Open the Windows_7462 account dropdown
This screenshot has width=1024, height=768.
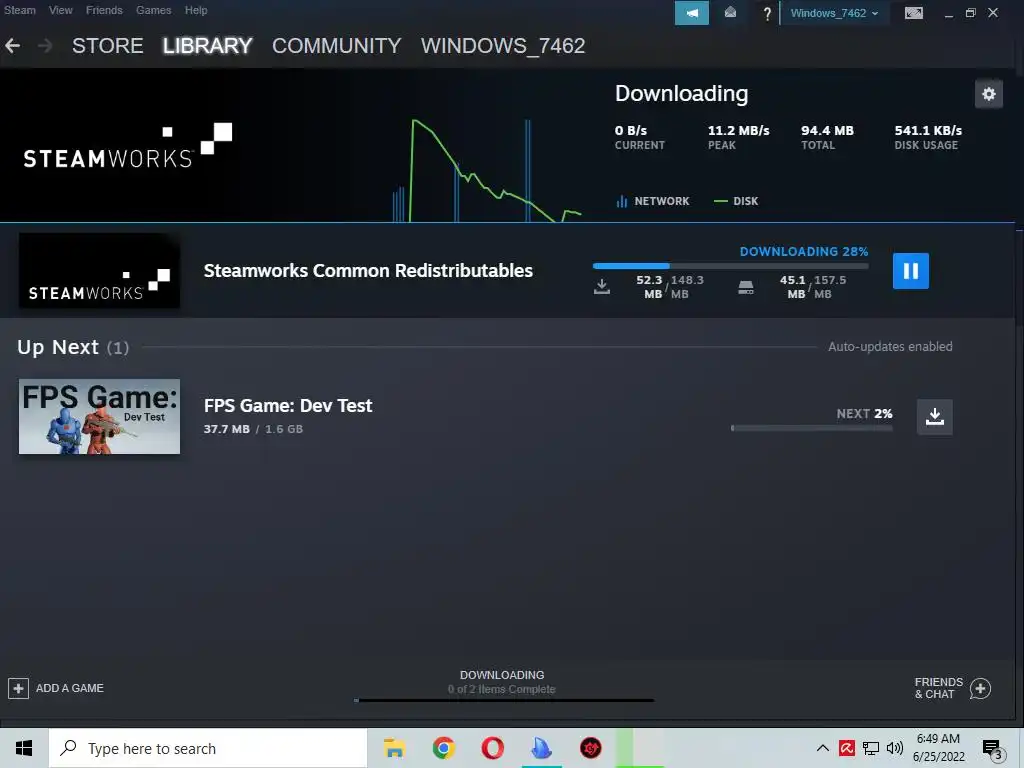click(834, 13)
